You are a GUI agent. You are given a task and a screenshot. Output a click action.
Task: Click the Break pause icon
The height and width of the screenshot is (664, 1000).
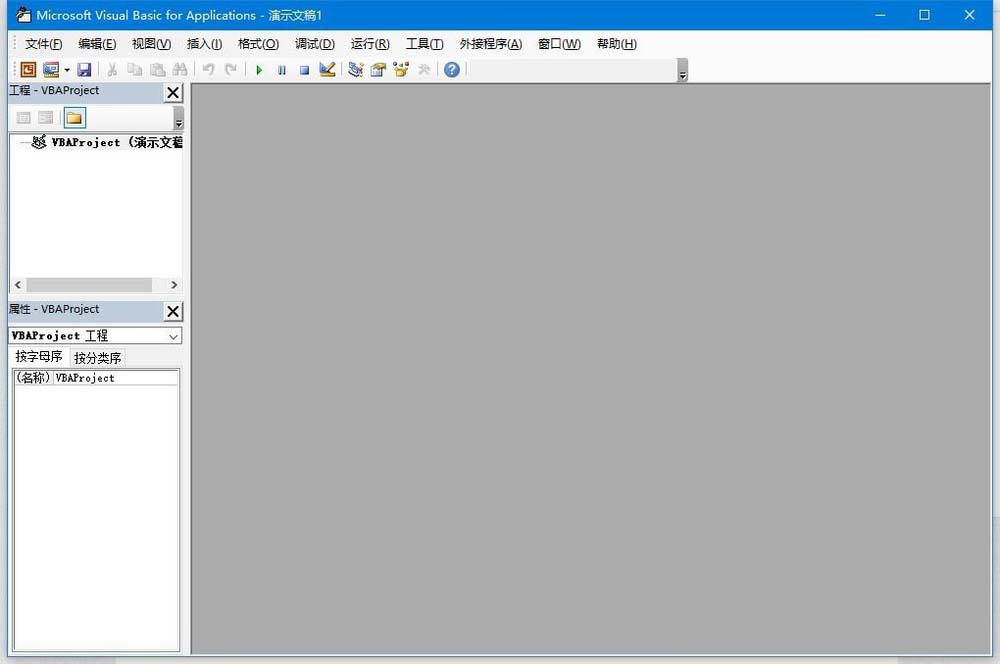(282, 70)
